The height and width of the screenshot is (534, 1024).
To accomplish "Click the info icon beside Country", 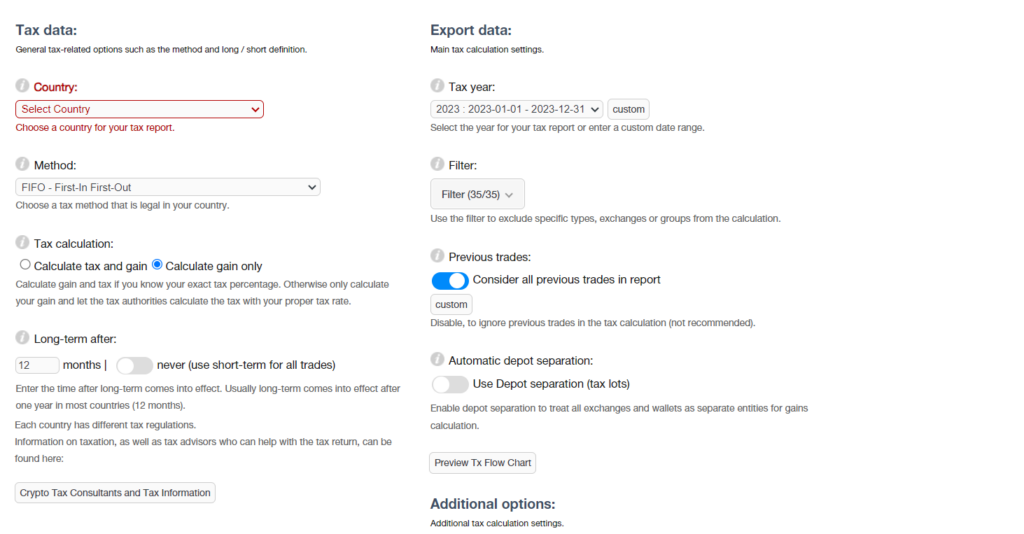I will coord(22,86).
